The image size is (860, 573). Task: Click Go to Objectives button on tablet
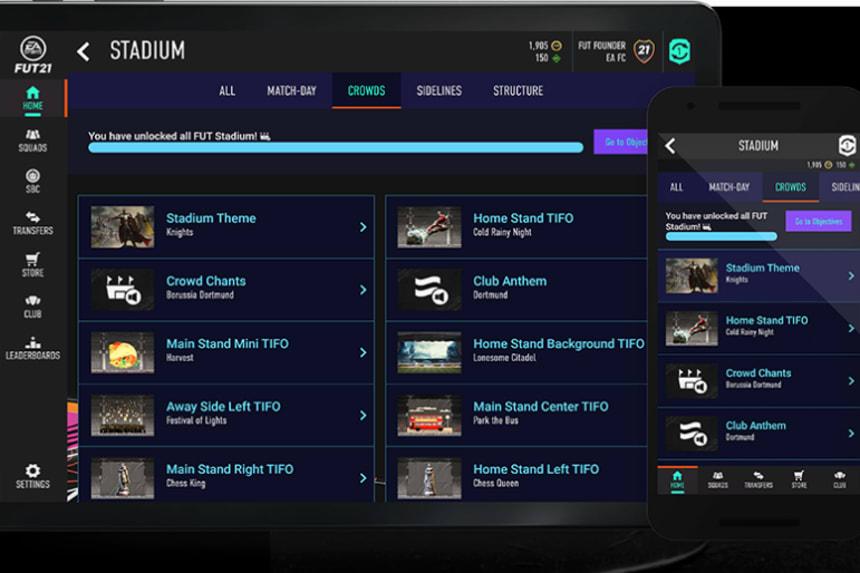(621, 142)
